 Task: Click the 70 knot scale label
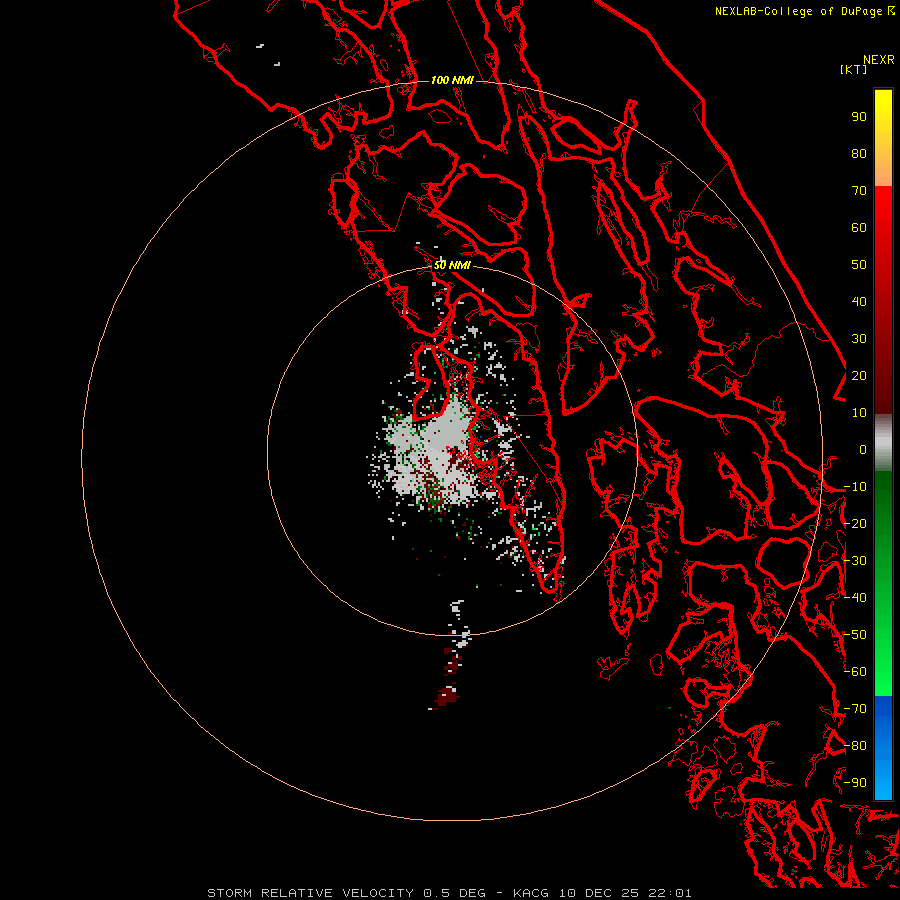[x=859, y=191]
